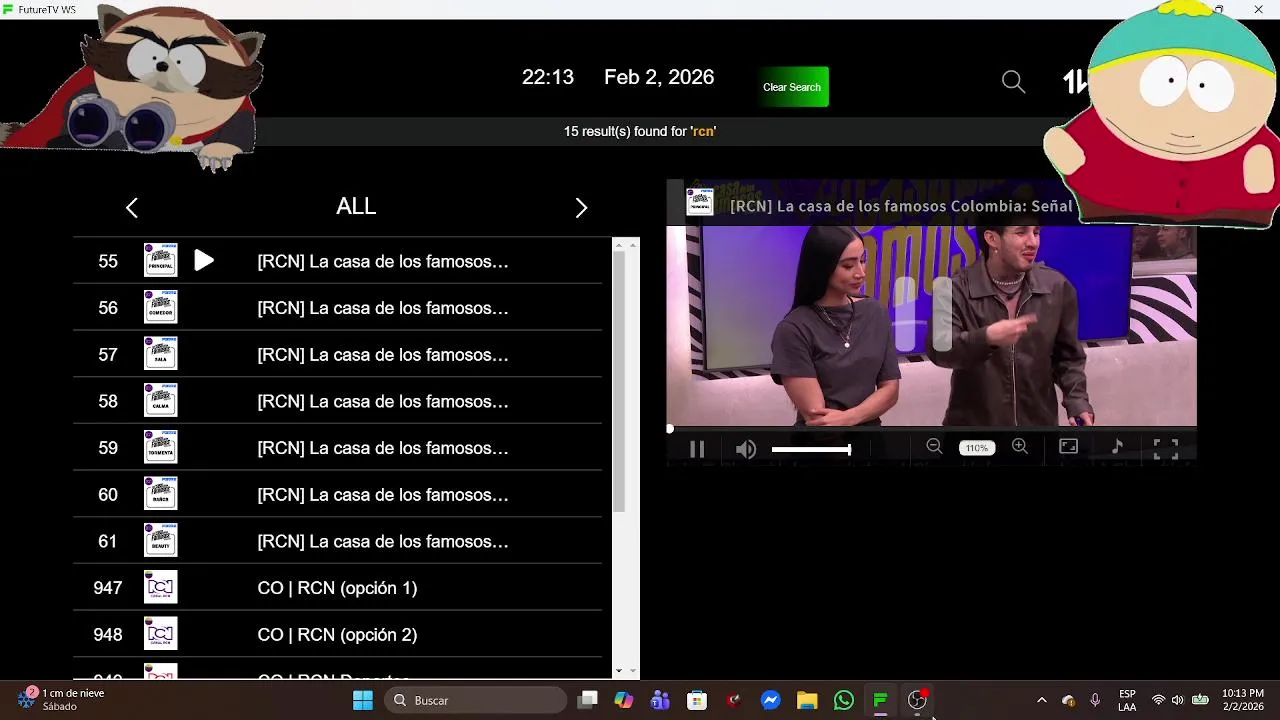Viewport: 1280px width, 720px height.
Task: Open OBS Studio taskbar icon
Action: (917, 700)
